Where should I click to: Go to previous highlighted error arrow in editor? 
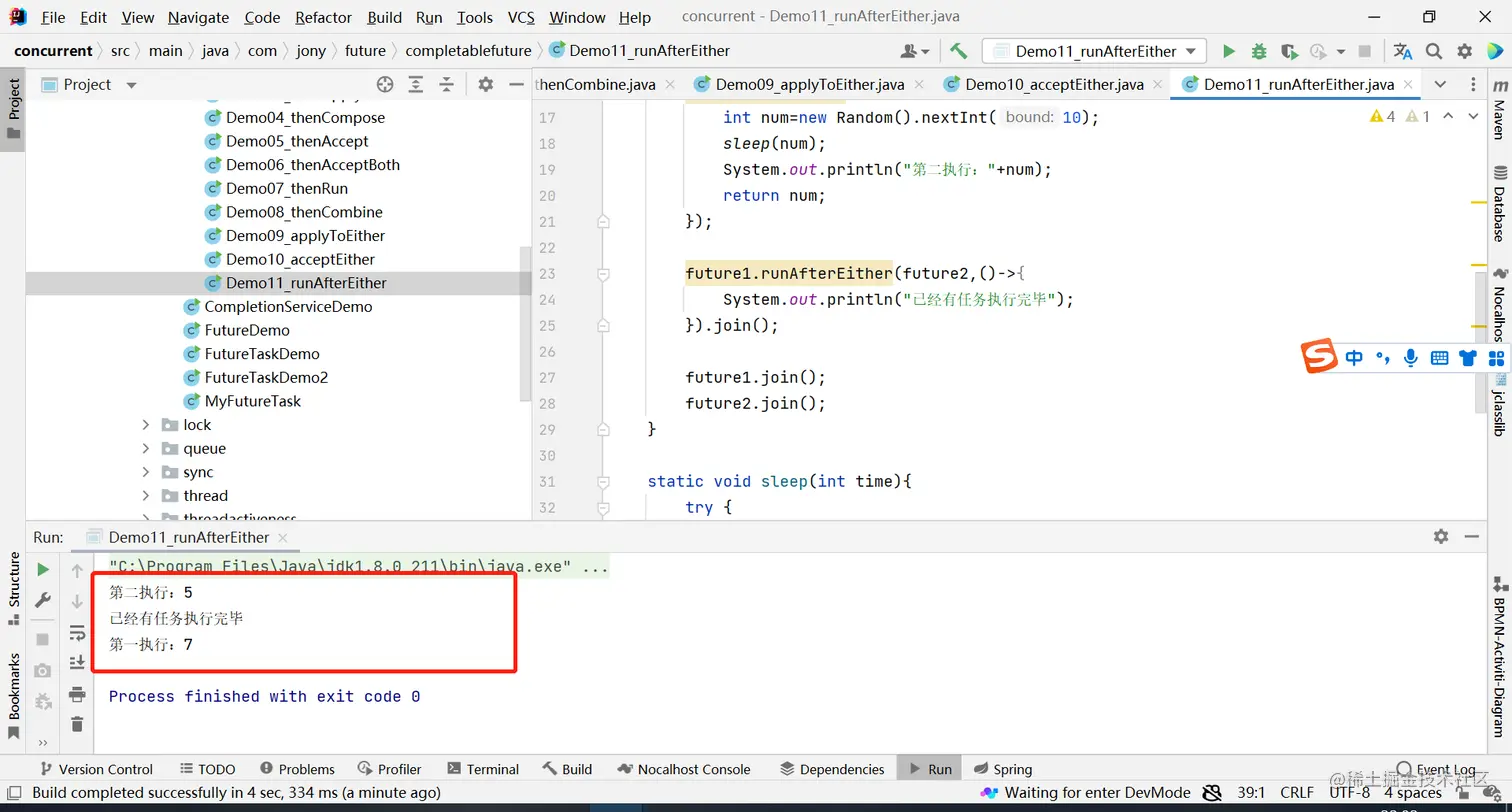click(1448, 117)
